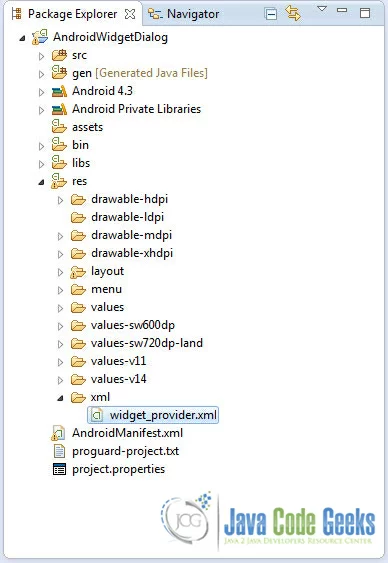Expand the src folder
Viewport: 388px width, 563px height.
click(x=42, y=56)
